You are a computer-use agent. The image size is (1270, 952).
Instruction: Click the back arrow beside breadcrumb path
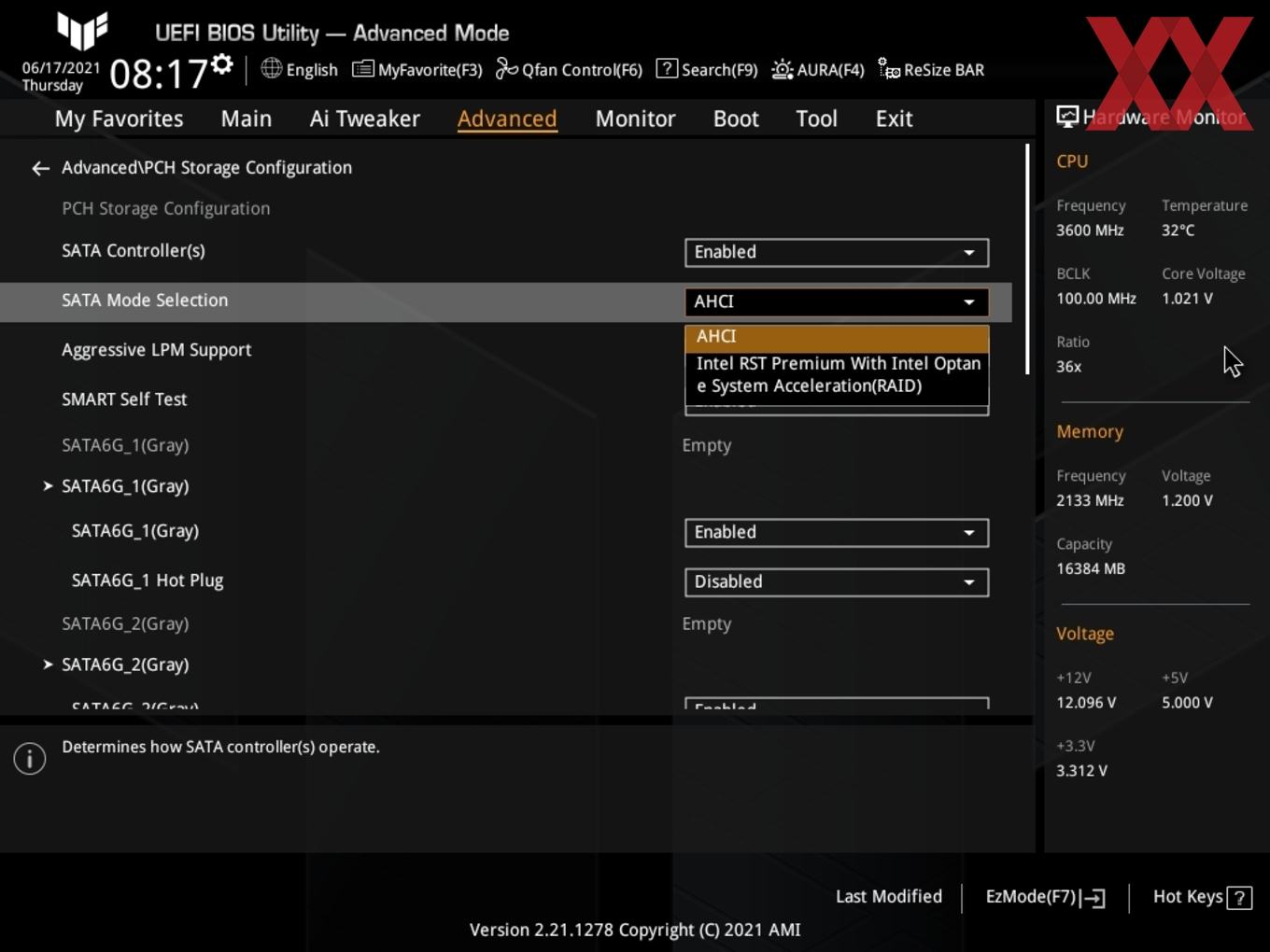pos(40,168)
